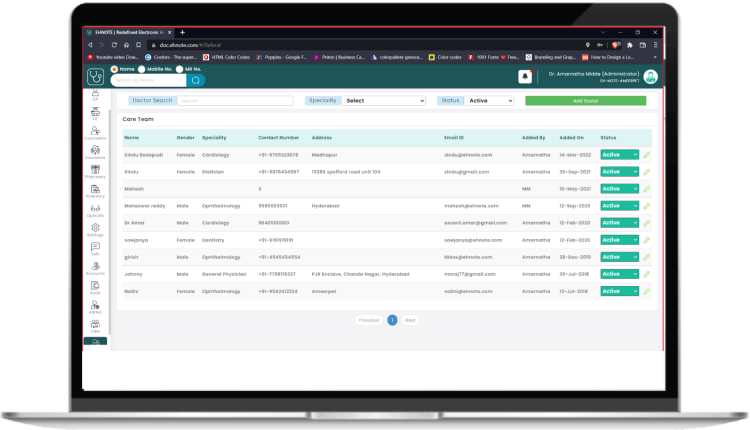Open the Speciality filter dropdown

tap(384, 101)
